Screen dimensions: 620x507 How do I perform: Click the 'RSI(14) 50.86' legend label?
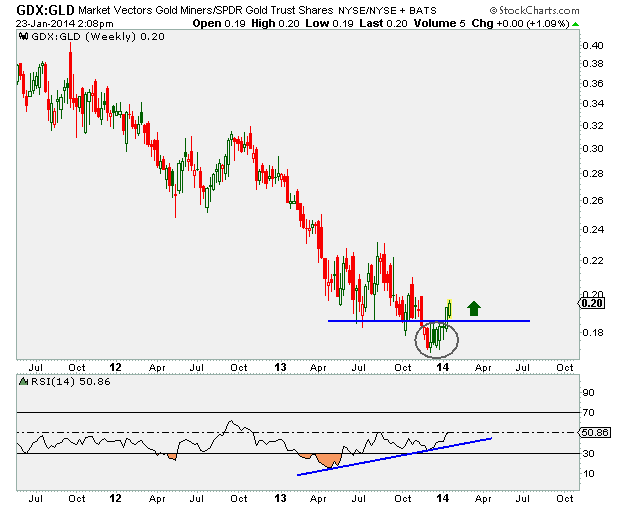(71, 382)
